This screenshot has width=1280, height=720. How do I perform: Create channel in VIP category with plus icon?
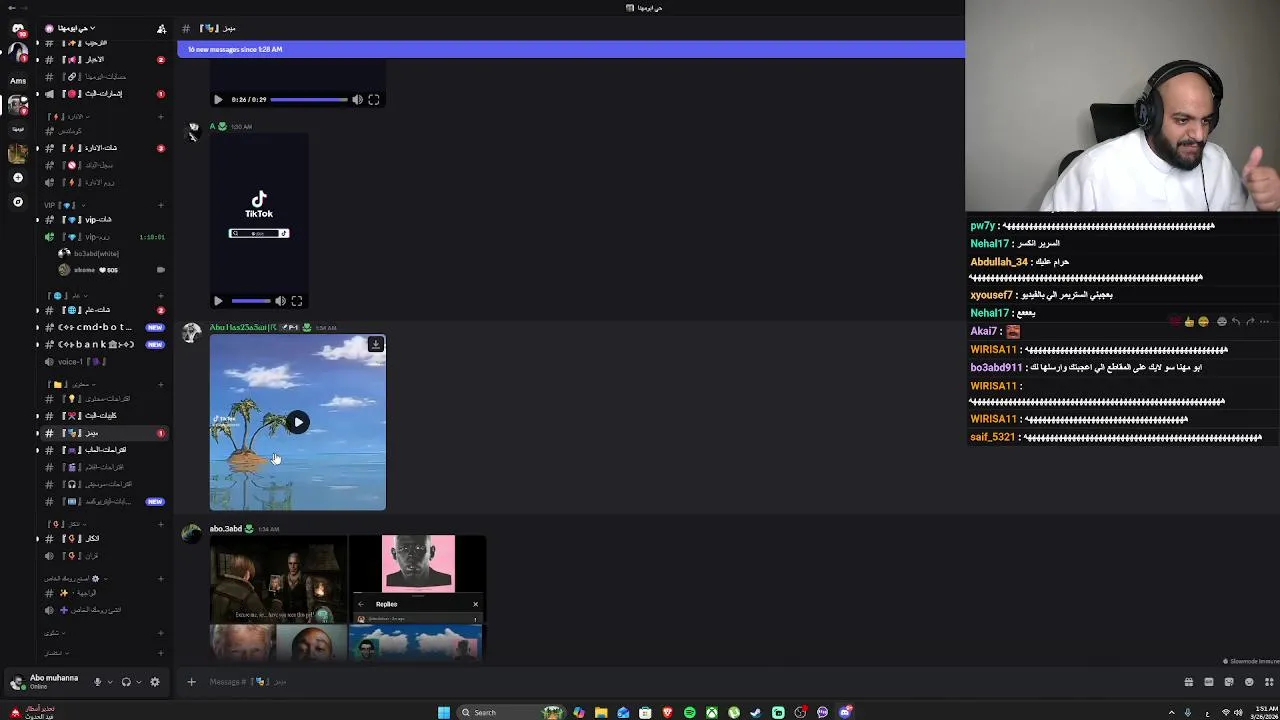[x=160, y=205]
